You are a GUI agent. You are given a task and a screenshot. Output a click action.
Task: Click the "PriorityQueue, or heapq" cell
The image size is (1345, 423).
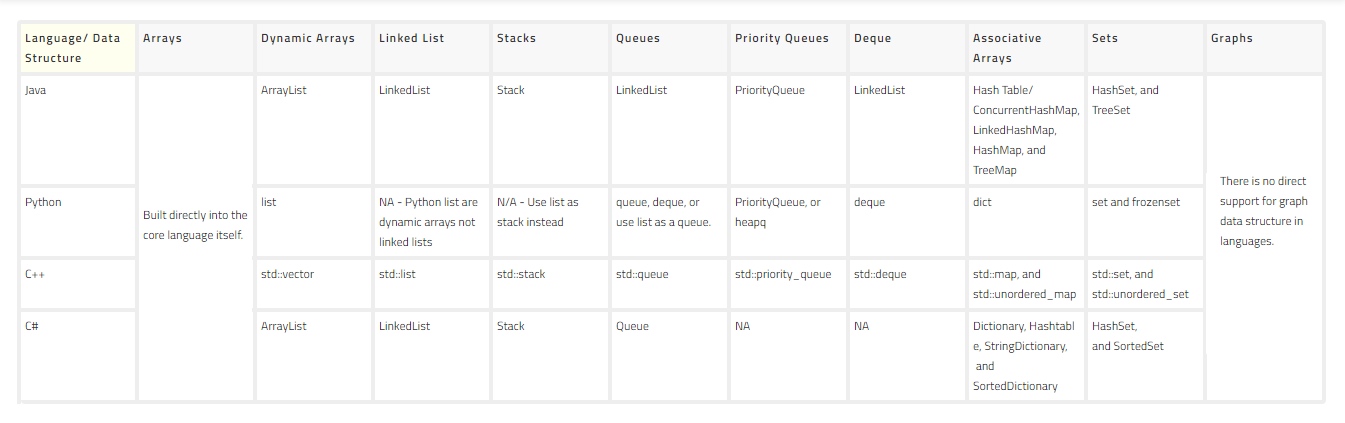pyautogui.click(x=777, y=212)
